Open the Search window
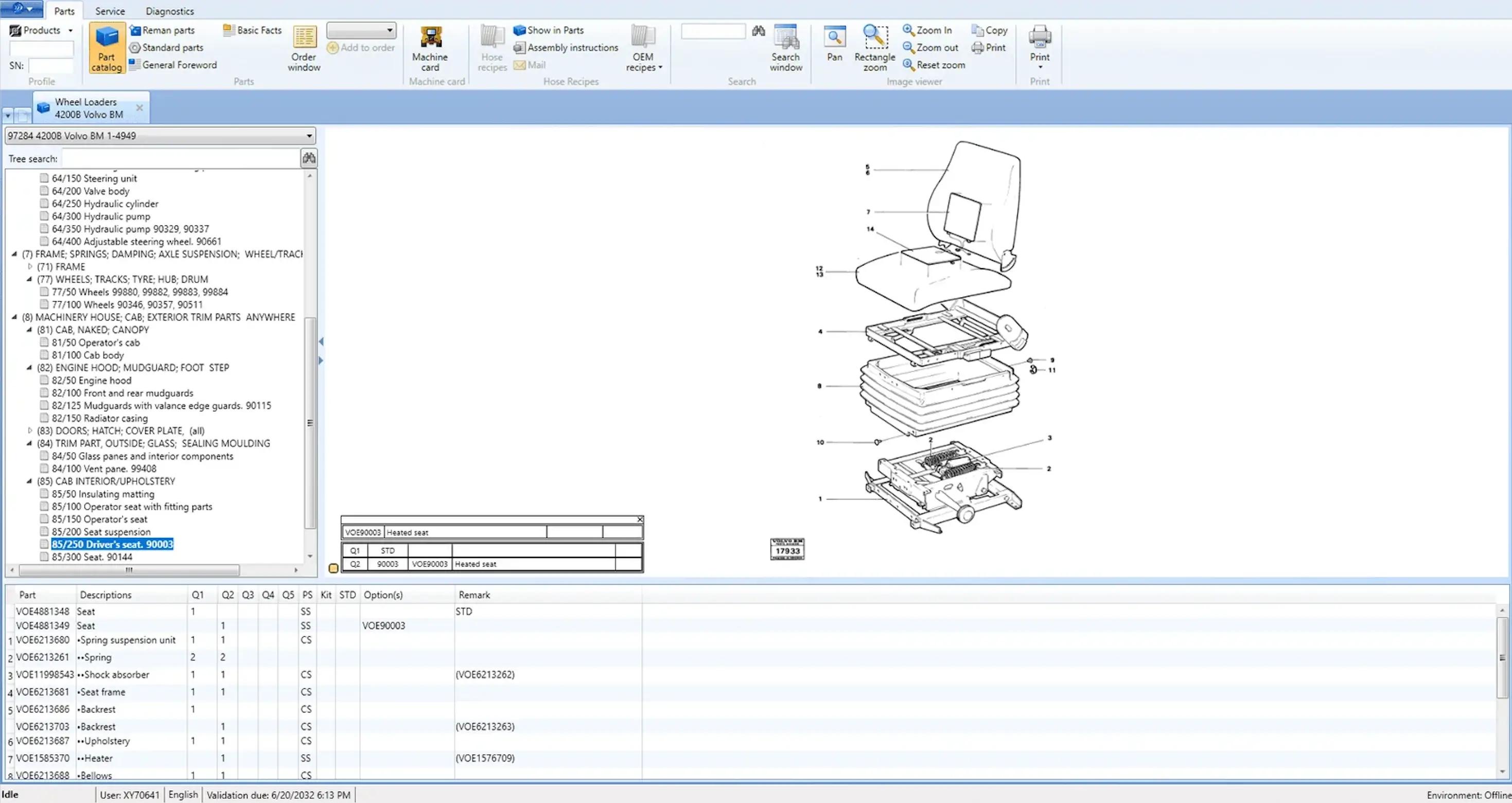The image size is (1512, 803). coord(785,48)
